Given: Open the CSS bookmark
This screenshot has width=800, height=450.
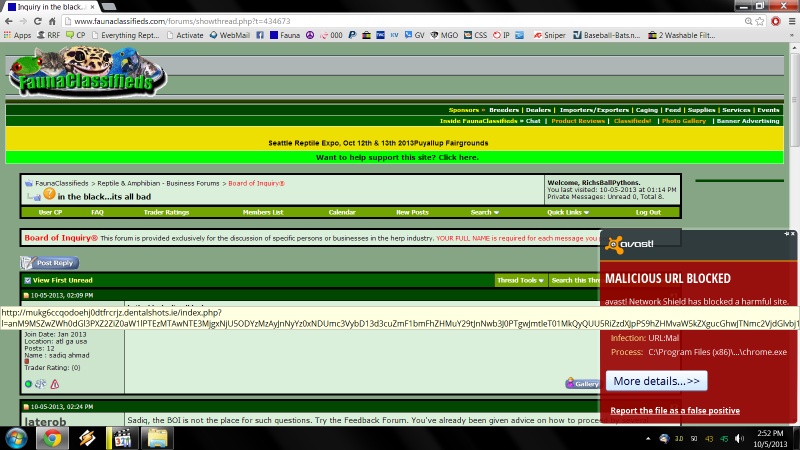Looking at the screenshot, I should (475, 35).
